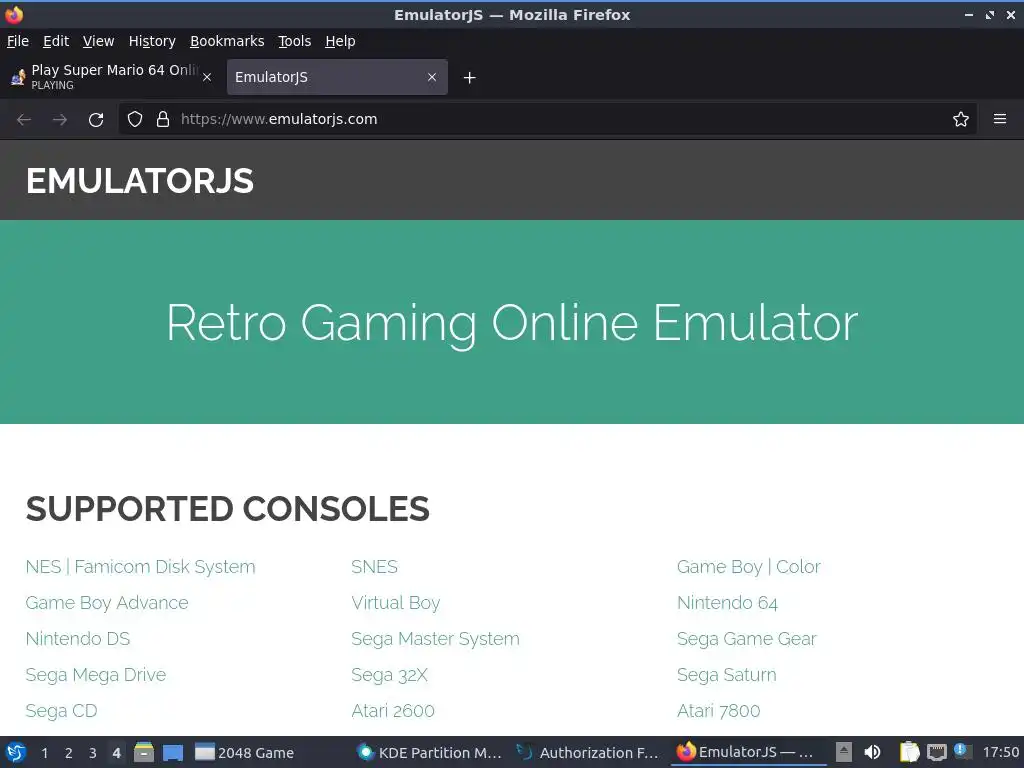Open the Sega Mega Drive link
1024x768 pixels.
pos(96,675)
